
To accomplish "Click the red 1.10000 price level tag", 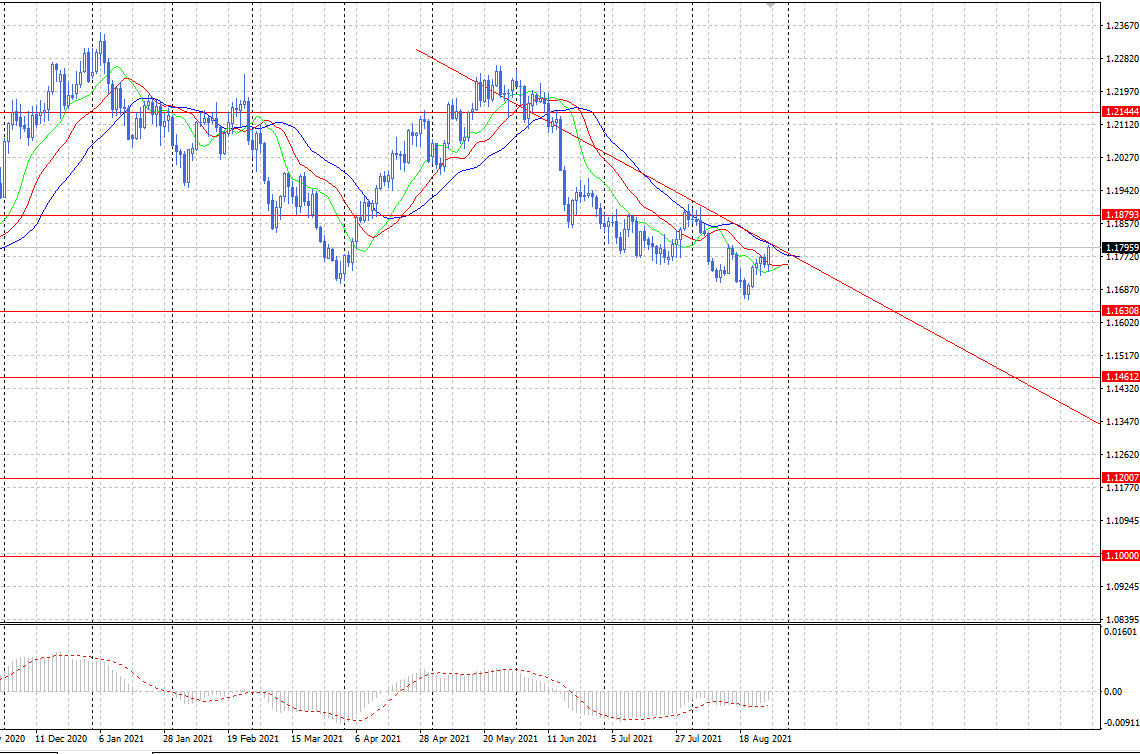I will [1121, 556].
